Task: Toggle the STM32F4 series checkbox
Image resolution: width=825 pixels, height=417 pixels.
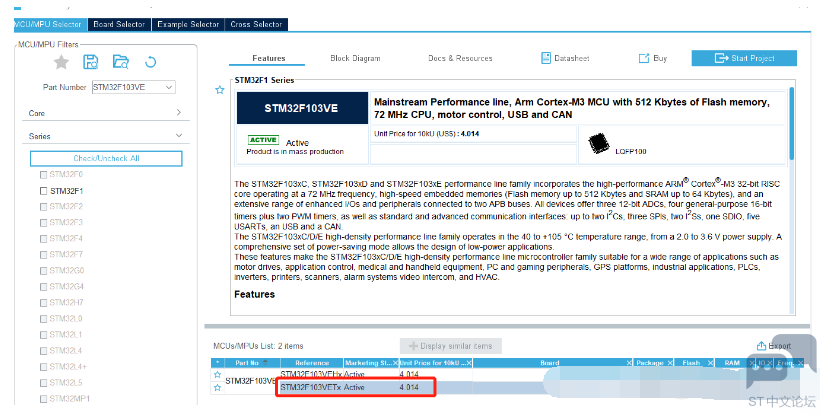Action: point(43,239)
